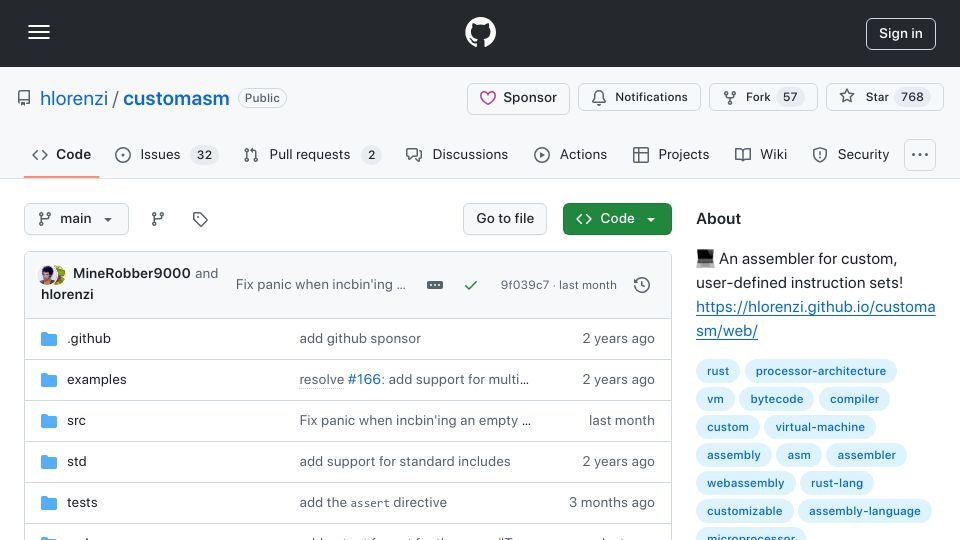Click the Go to file button
The image size is (960, 540).
[x=504, y=219]
